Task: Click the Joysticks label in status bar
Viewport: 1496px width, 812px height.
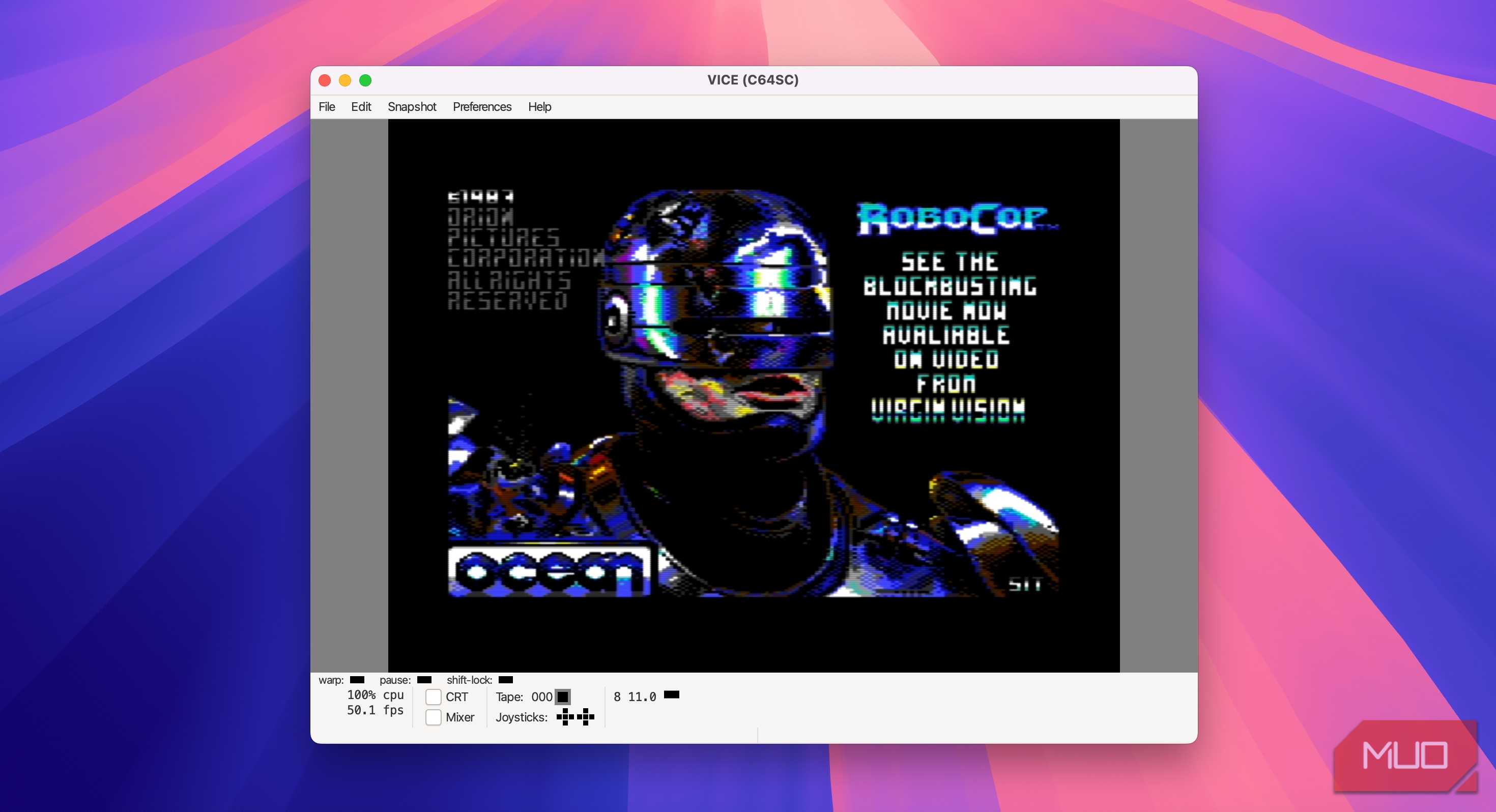Action: pyautogui.click(x=522, y=717)
